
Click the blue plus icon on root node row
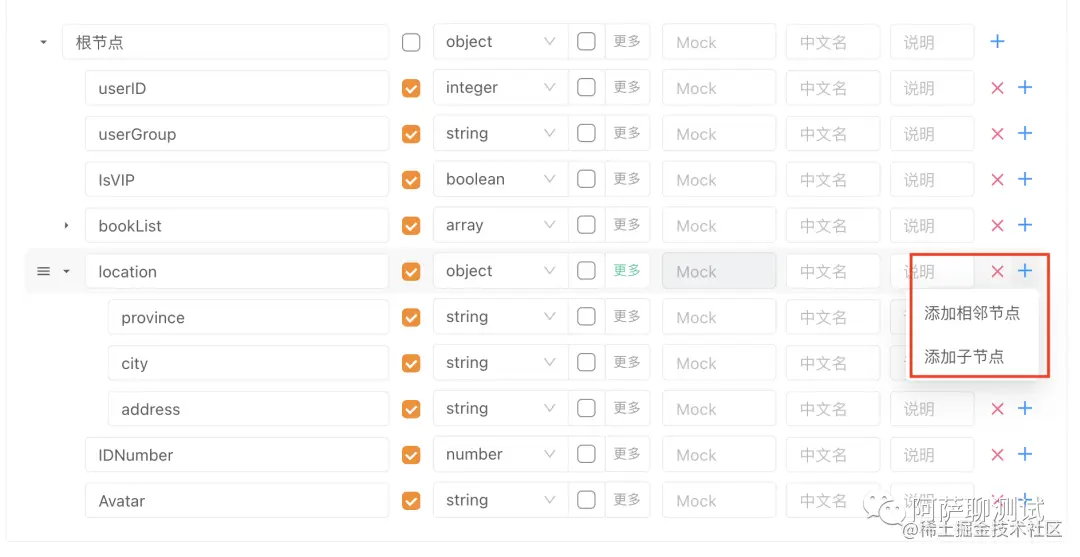(997, 41)
